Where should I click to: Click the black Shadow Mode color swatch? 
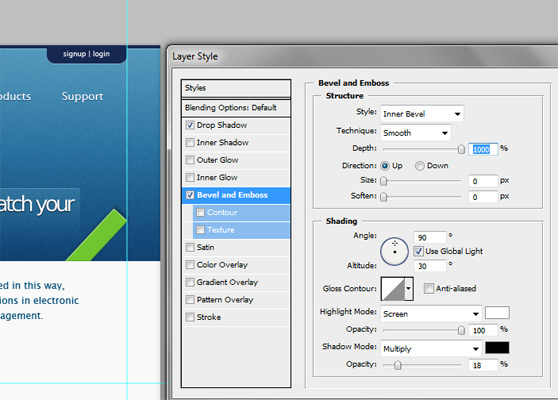pos(497,348)
